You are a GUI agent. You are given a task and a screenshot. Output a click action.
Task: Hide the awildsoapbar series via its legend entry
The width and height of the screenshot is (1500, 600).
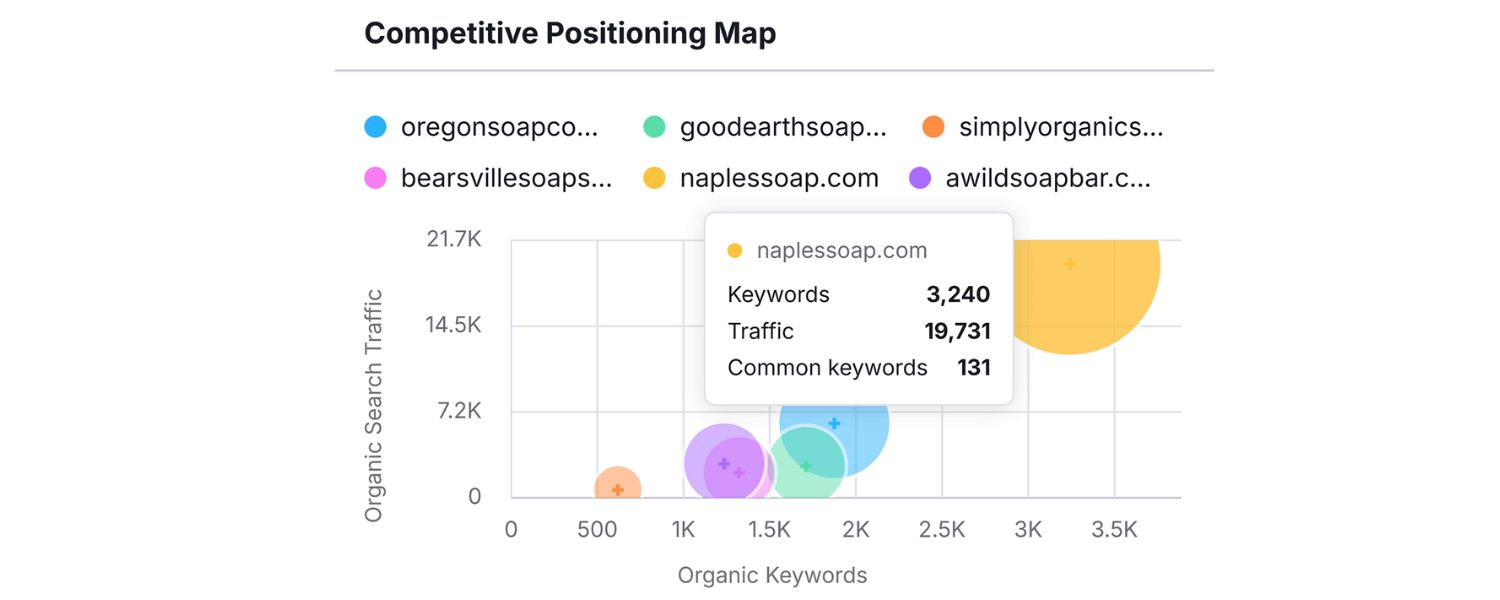tap(1046, 177)
